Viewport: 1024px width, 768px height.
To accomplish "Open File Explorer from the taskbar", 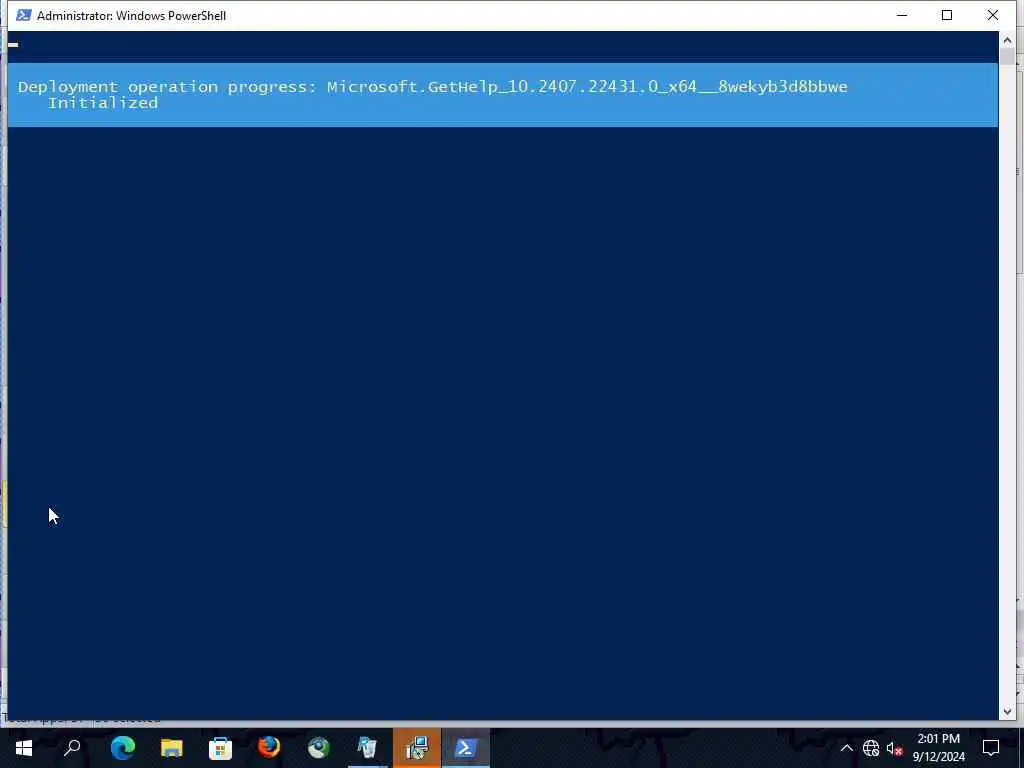I will coord(172,748).
